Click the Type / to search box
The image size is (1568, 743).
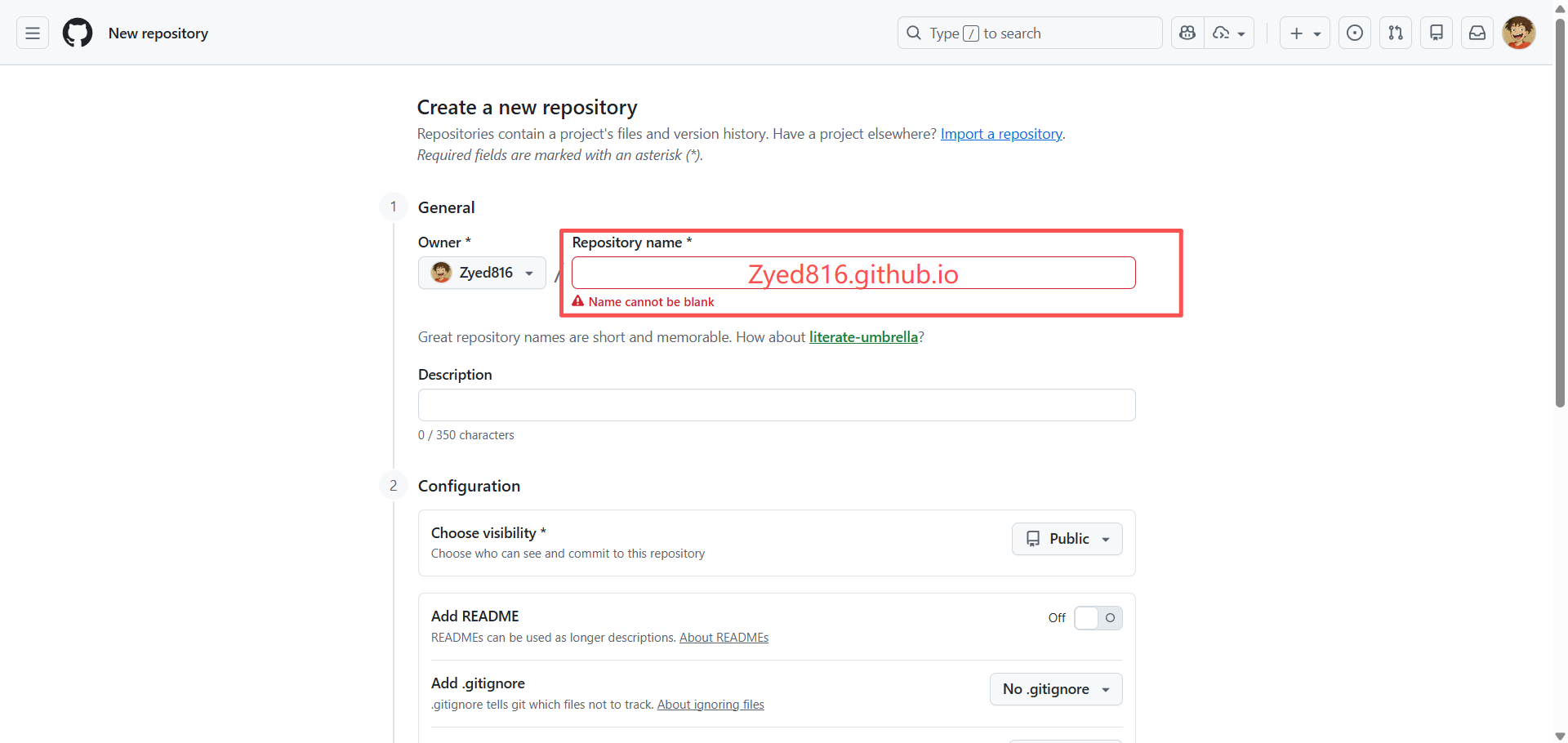(1030, 33)
